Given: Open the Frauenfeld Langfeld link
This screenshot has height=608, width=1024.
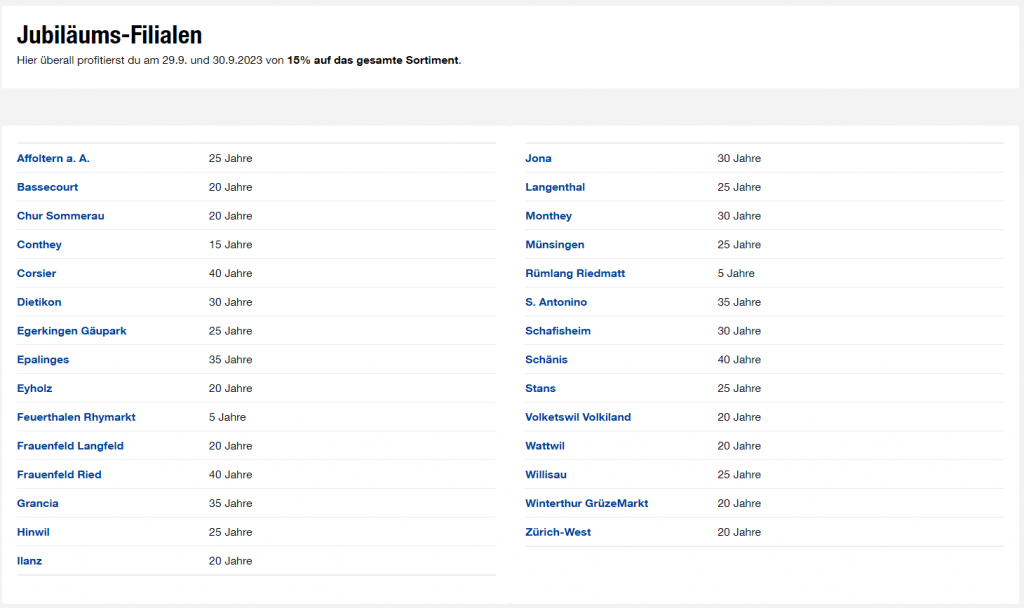Looking at the screenshot, I should click(x=70, y=446).
